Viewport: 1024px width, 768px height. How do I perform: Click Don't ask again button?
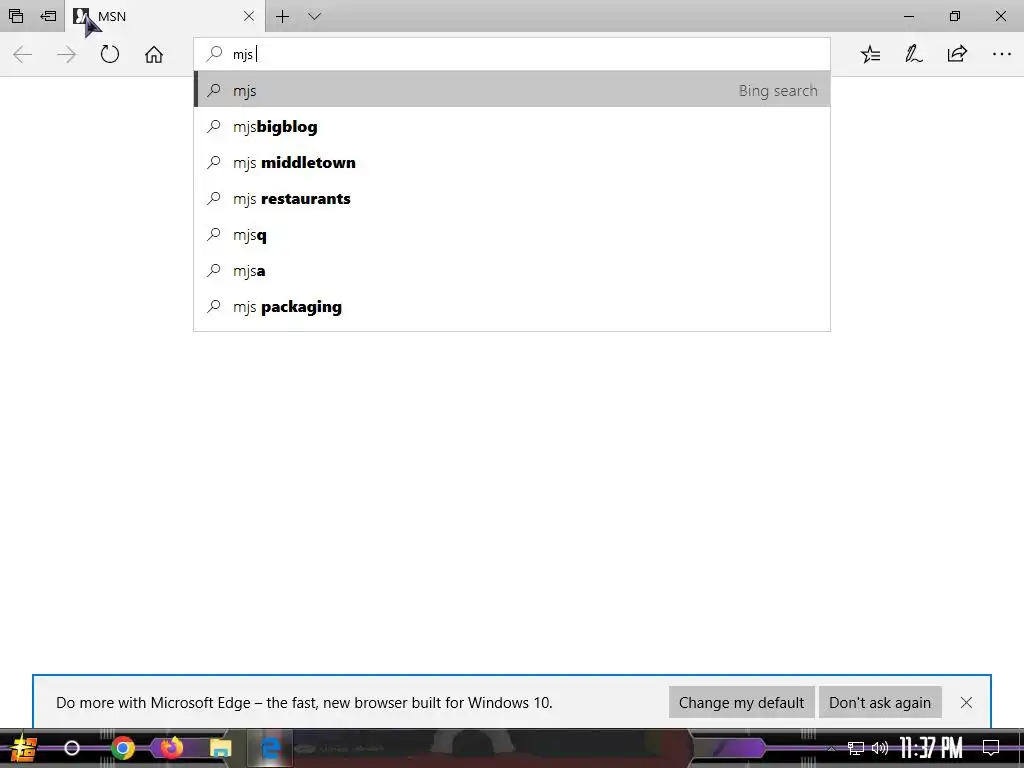(880, 703)
